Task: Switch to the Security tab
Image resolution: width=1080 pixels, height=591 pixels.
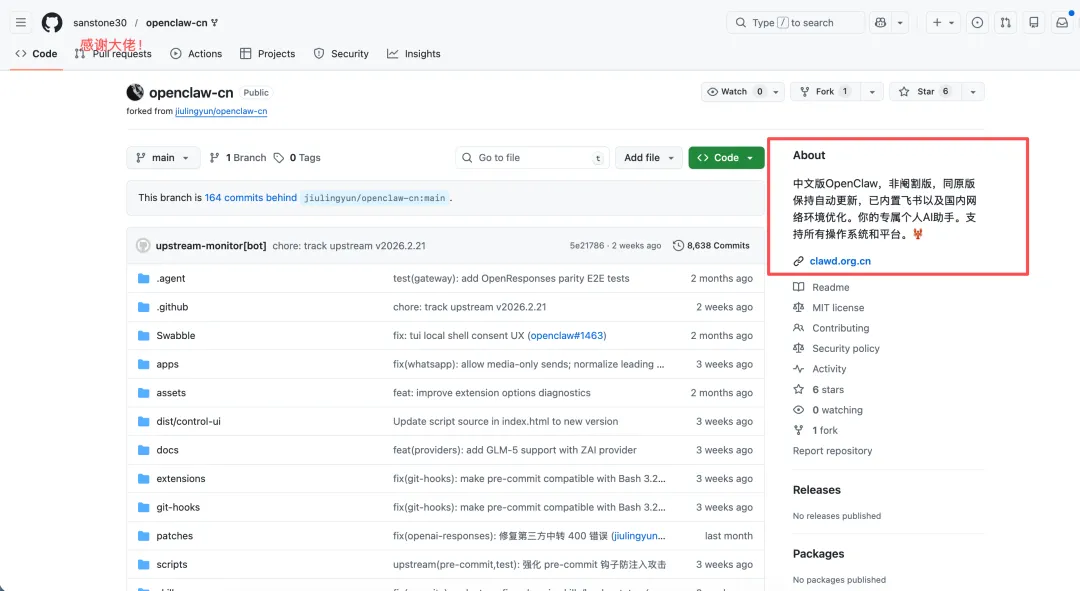Action: [341, 54]
